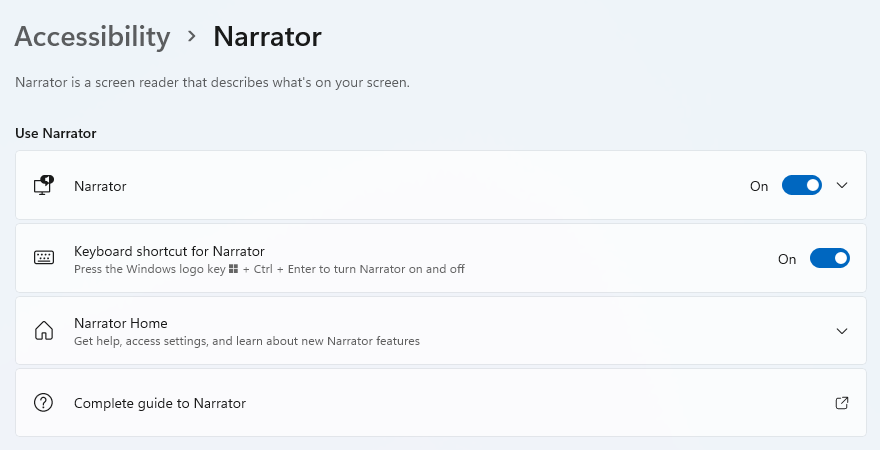Expand the Narrator row chevron
Screen dimensions: 880x450
pyautogui.click(x=842, y=185)
